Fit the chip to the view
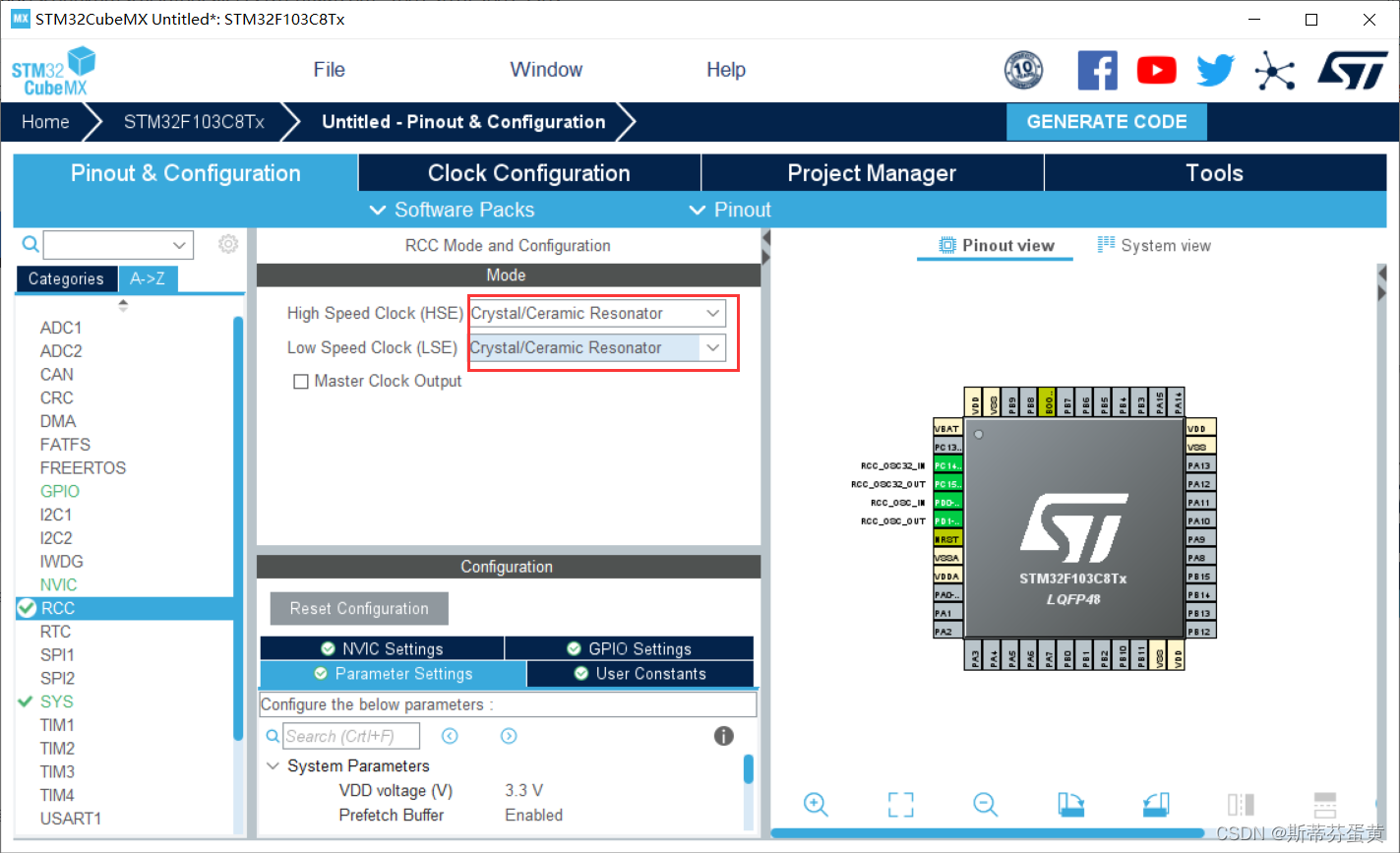This screenshot has width=1400, height=853. [x=900, y=804]
